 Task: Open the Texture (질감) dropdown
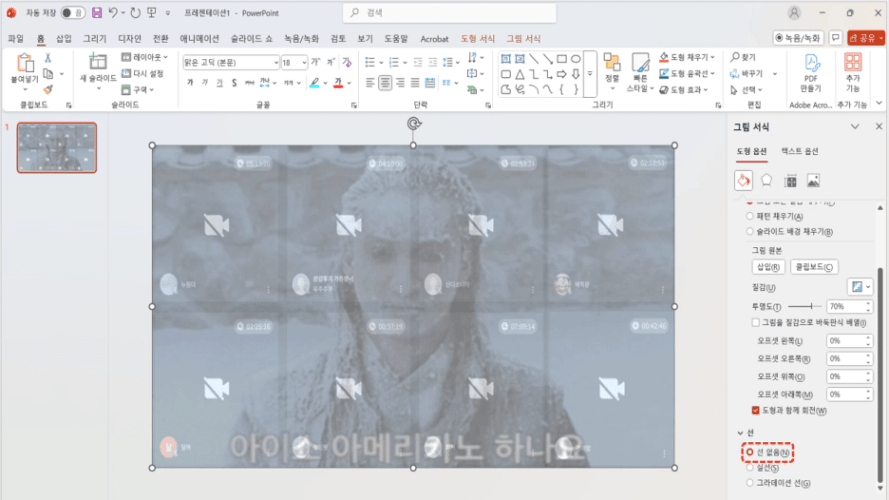(x=861, y=287)
